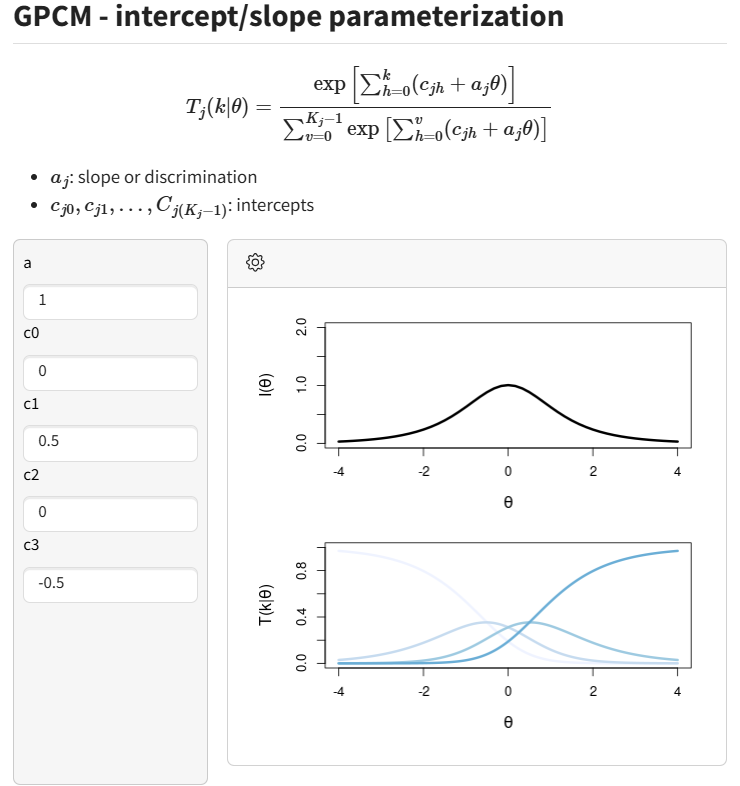Click the empty sidebar area below c3

[110, 692]
